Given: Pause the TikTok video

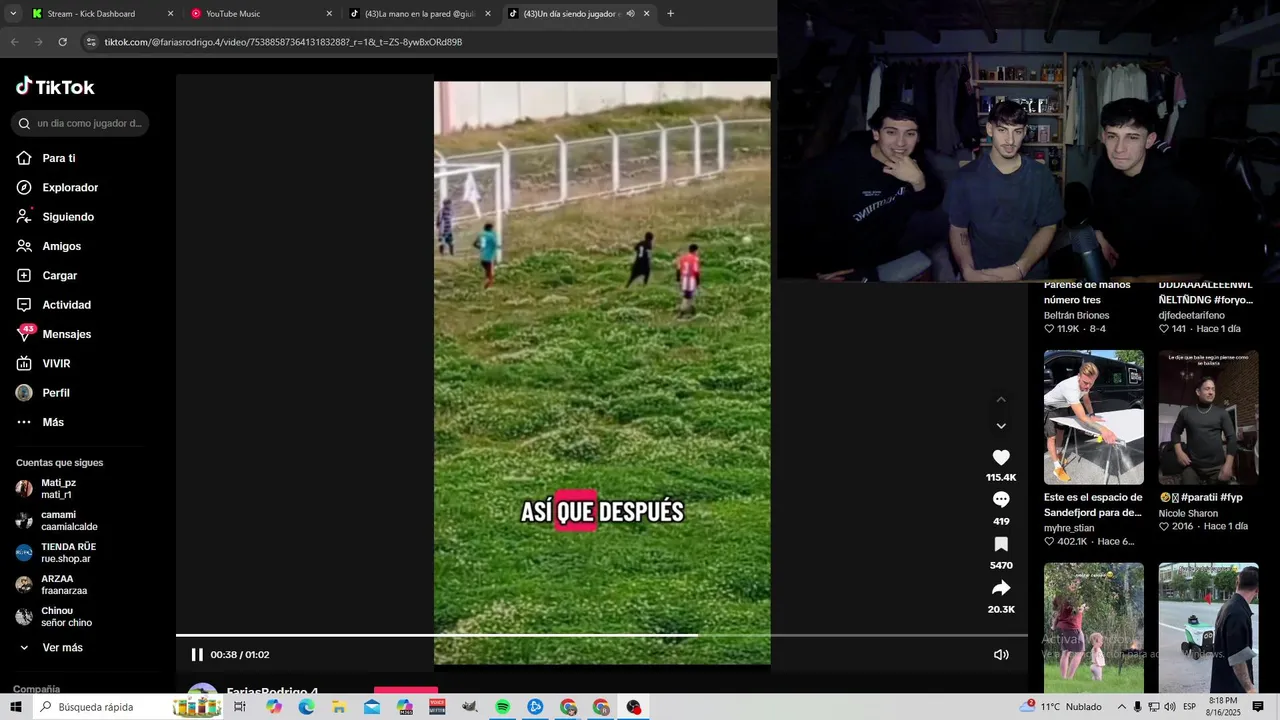Looking at the screenshot, I should [197, 655].
